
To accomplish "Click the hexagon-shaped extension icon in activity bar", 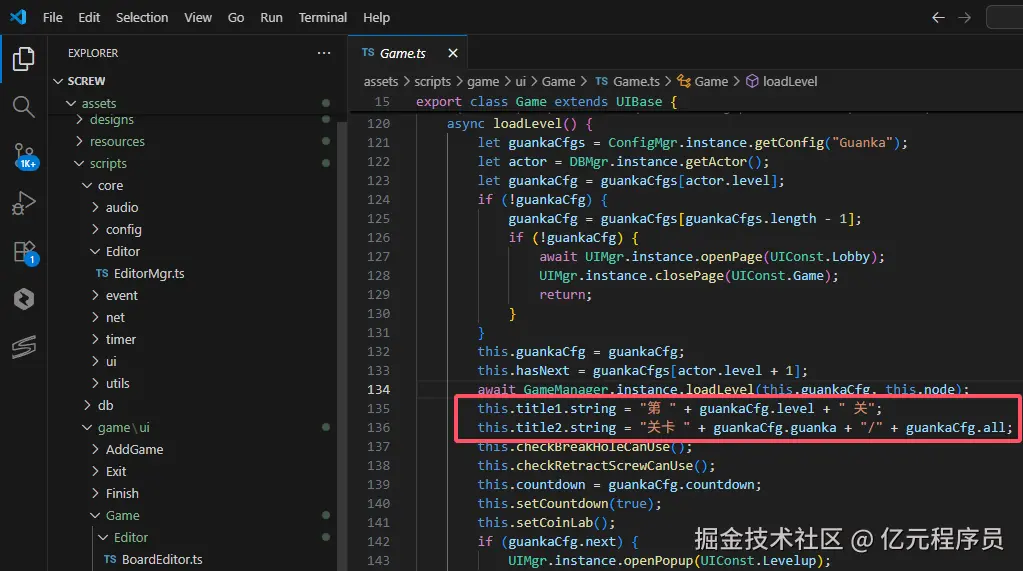I will (24, 299).
